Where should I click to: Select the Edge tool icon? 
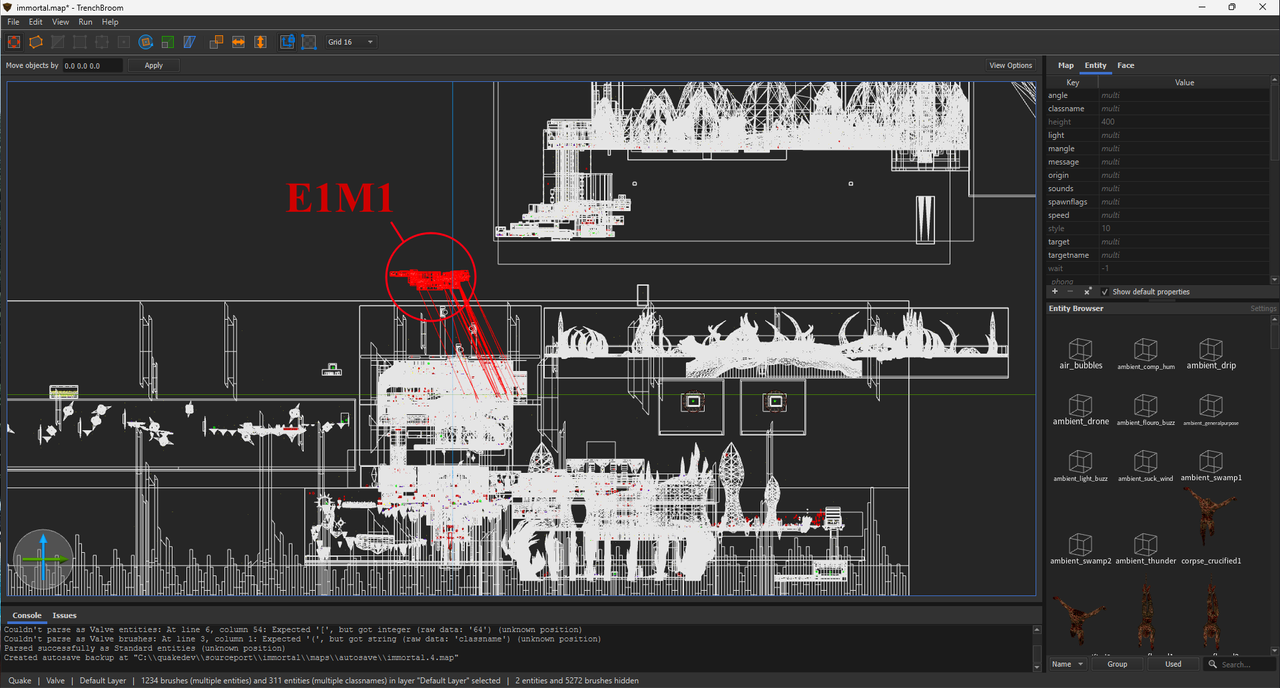[x=102, y=42]
